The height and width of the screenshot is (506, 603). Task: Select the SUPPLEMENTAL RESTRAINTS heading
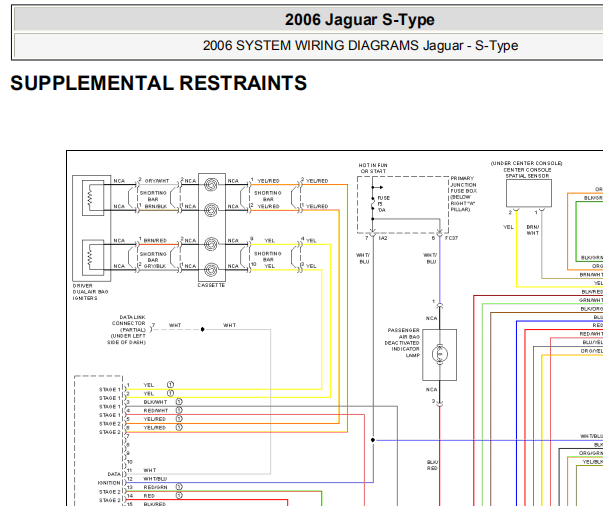point(158,83)
